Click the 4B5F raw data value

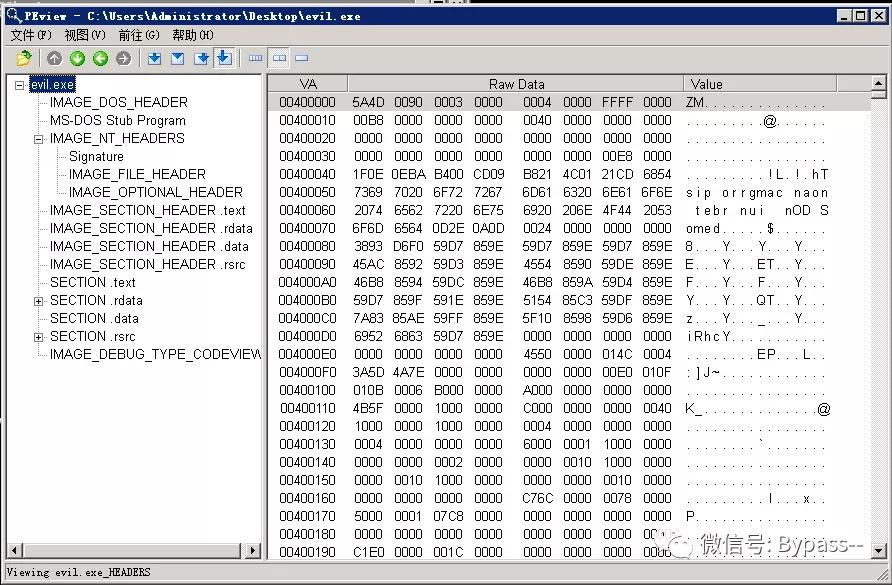(368, 409)
